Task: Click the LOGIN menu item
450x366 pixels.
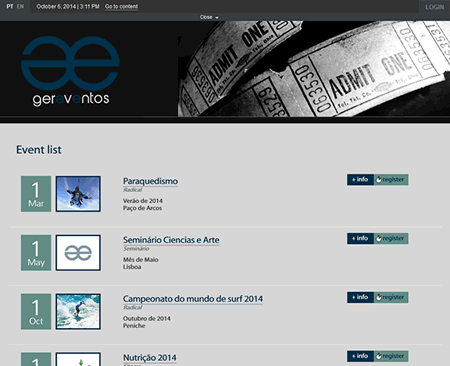Action: pos(434,7)
